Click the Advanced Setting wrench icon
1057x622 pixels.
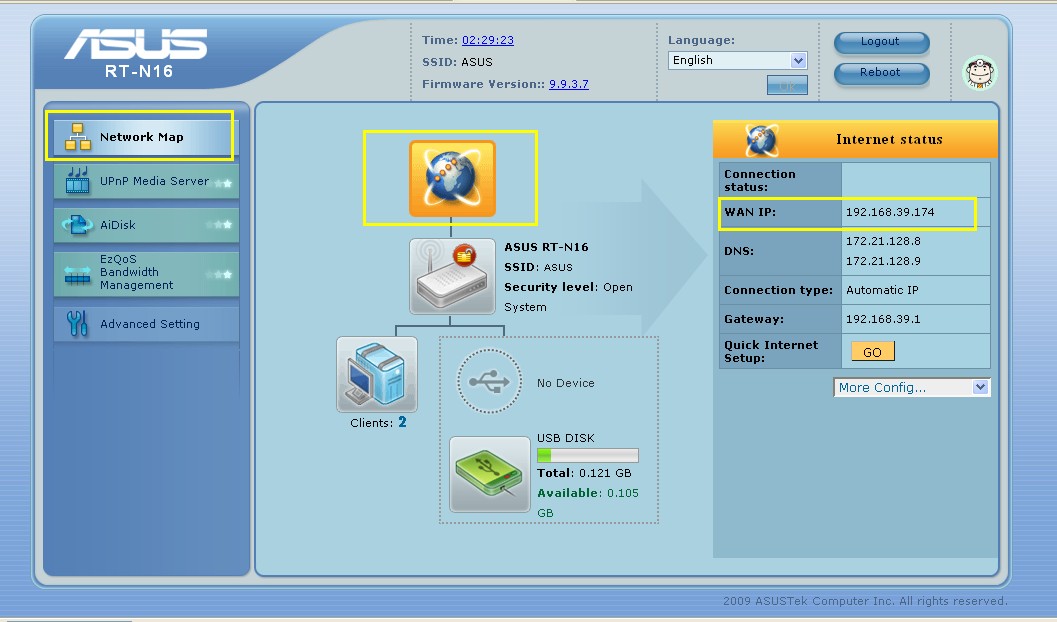[78, 323]
